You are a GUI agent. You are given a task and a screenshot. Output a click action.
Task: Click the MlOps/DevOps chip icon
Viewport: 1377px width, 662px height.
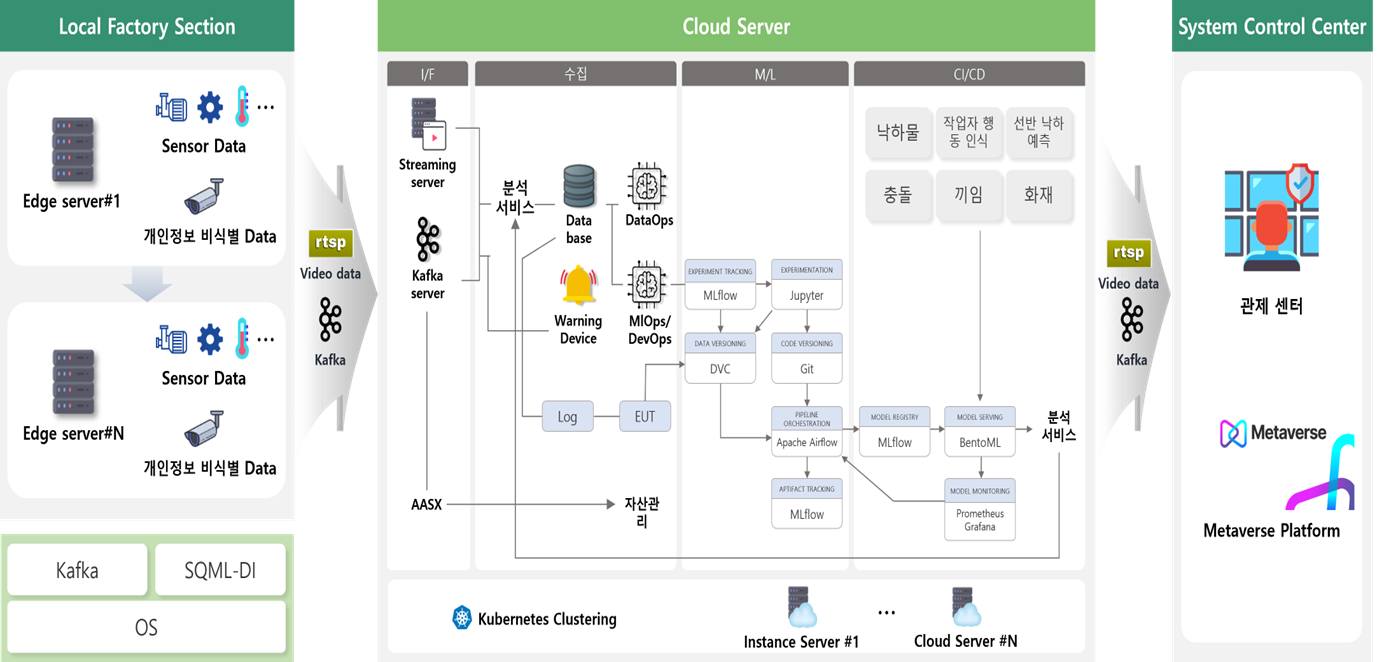(x=648, y=284)
